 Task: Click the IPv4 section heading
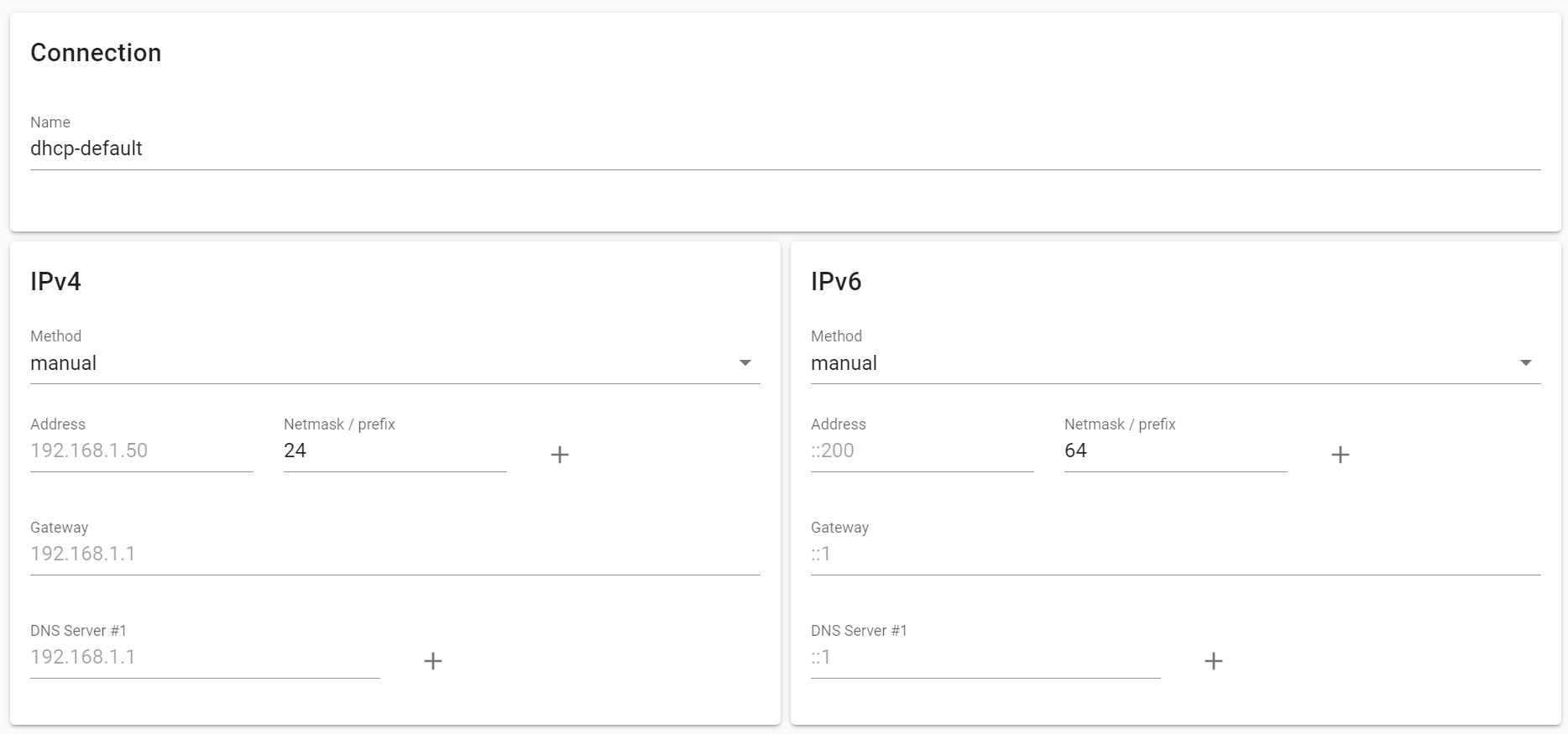click(55, 282)
